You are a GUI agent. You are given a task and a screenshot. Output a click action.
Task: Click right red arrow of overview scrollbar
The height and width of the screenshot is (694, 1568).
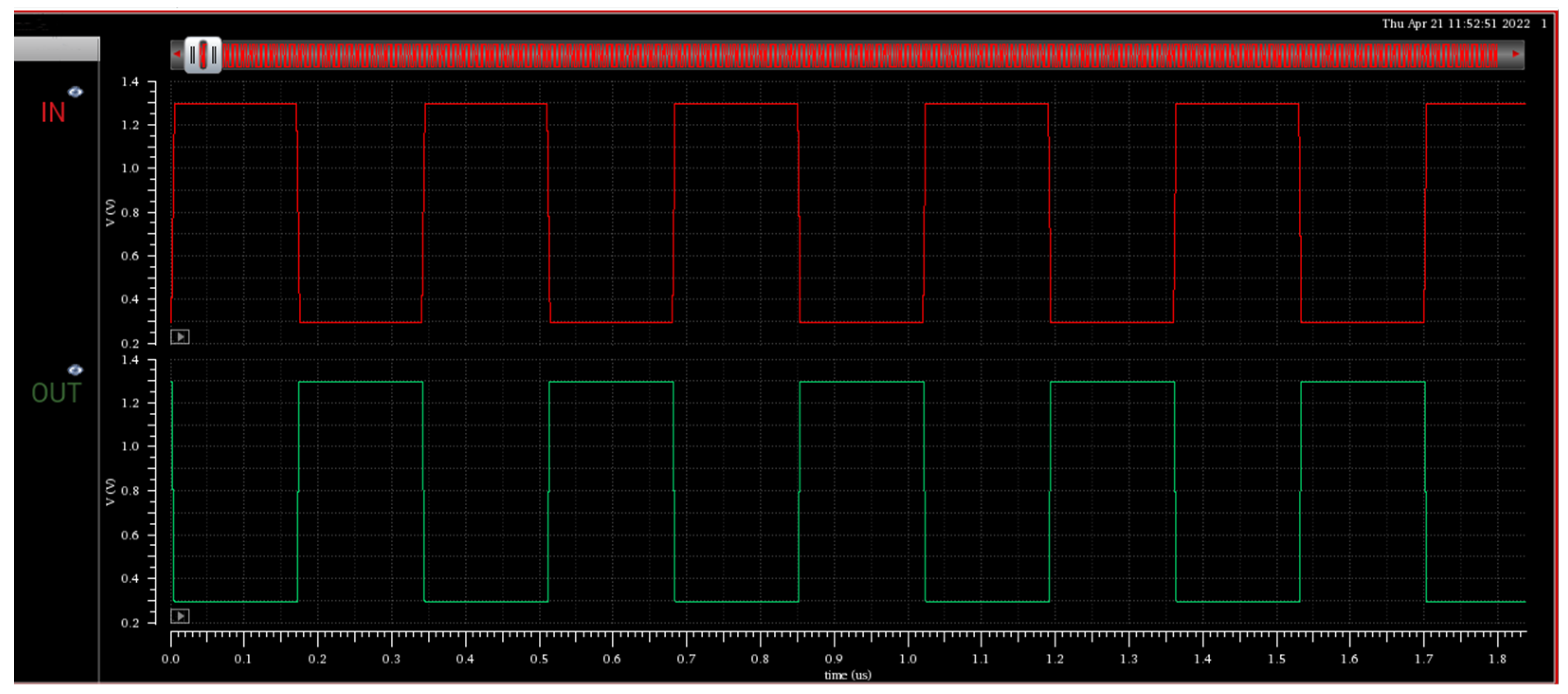pyautogui.click(x=1516, y=54)
